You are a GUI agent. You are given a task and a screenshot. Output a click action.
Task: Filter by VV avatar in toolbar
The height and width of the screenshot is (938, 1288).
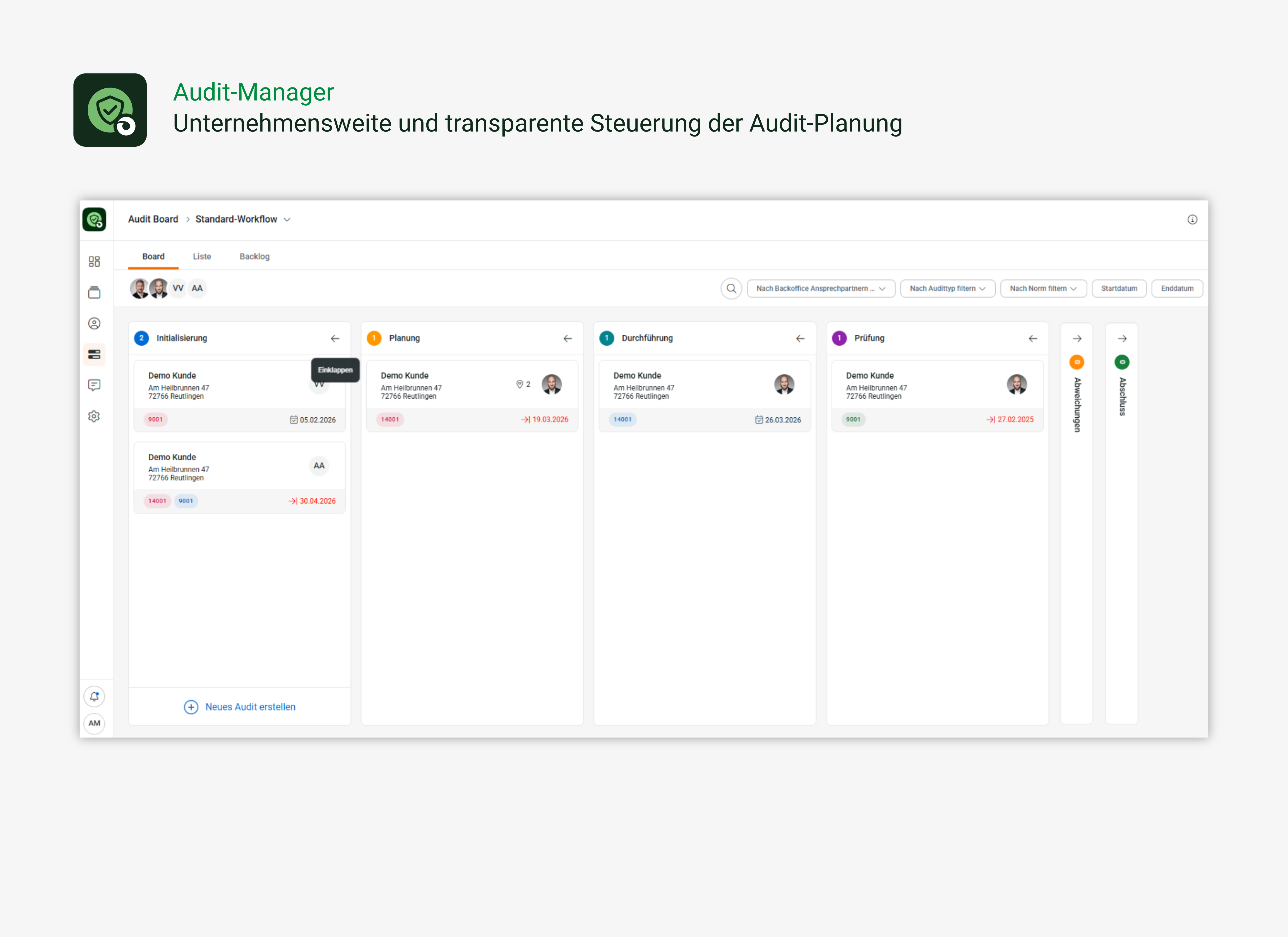pos(178,288)
